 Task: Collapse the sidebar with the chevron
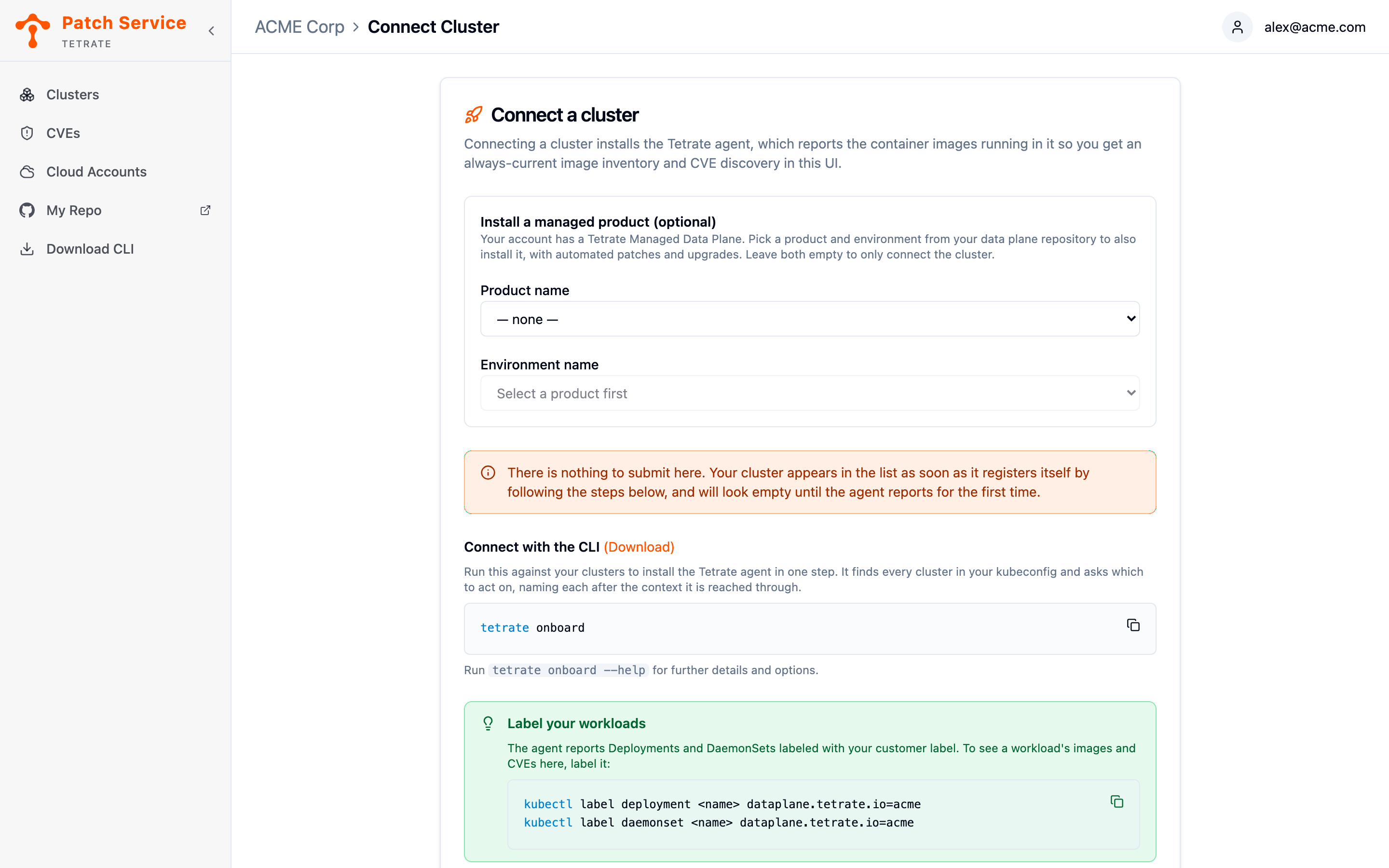[211, 31]
